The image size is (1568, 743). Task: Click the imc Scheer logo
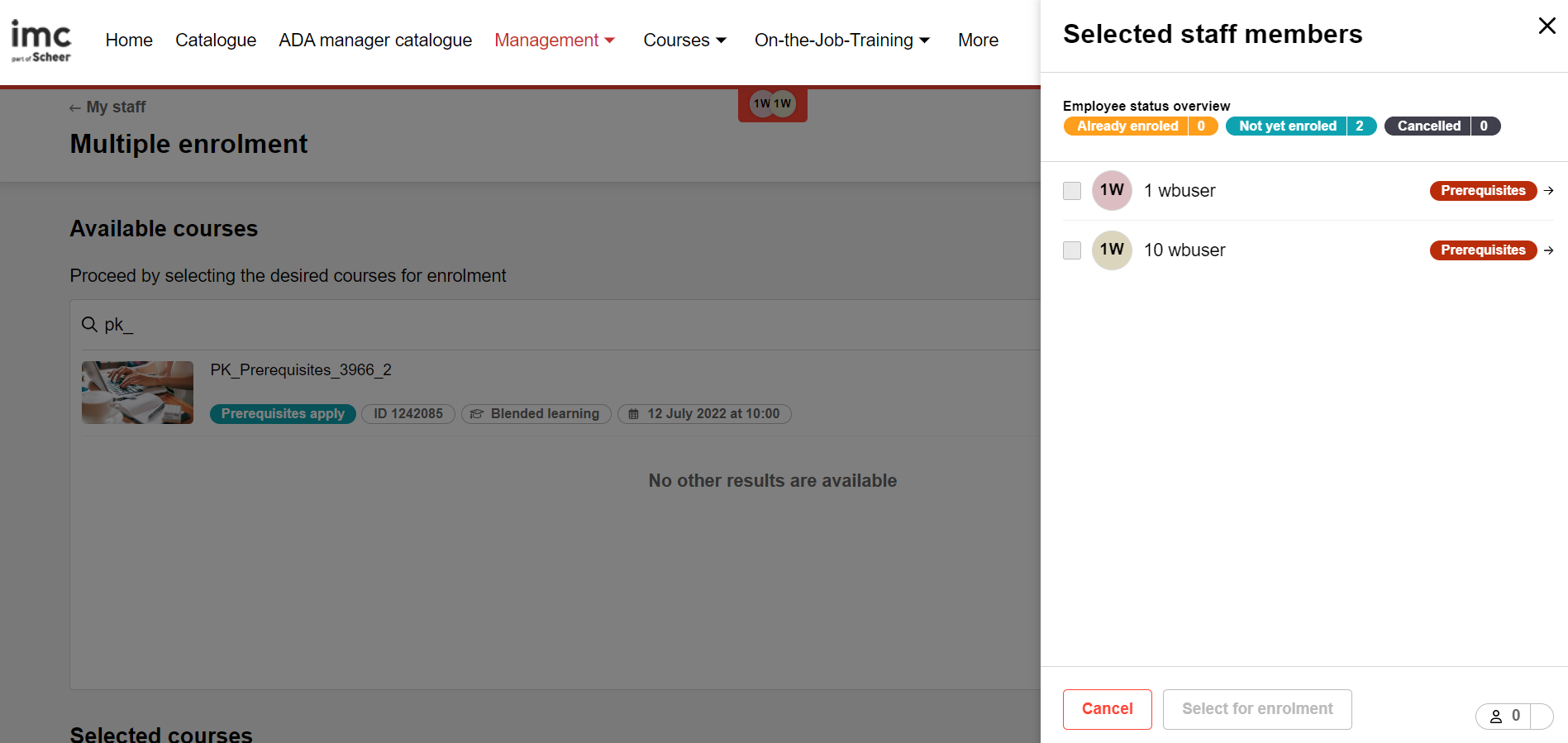(x=41, y=41)
